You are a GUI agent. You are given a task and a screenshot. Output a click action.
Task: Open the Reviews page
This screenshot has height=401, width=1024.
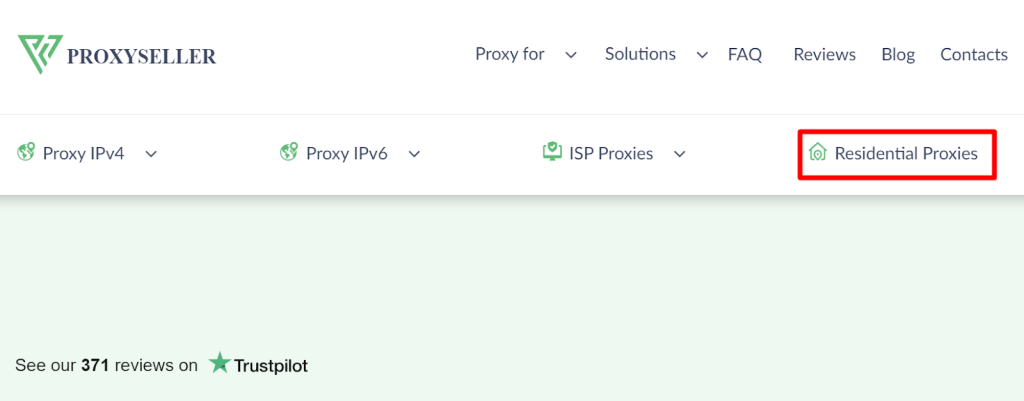(824, 54)
